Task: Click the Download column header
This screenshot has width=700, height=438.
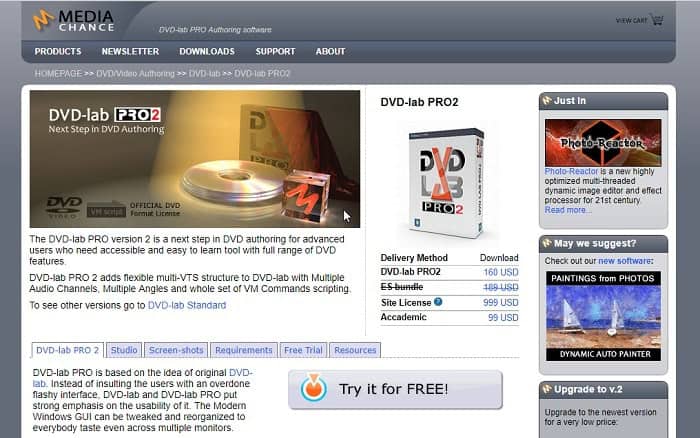Action: pos(499,258)
